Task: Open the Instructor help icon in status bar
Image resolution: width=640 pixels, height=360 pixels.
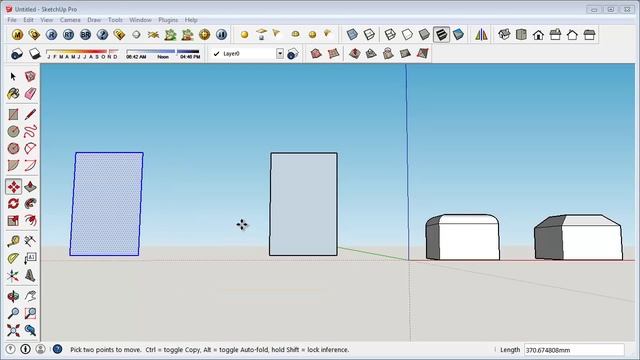Action: pos(57,349)
